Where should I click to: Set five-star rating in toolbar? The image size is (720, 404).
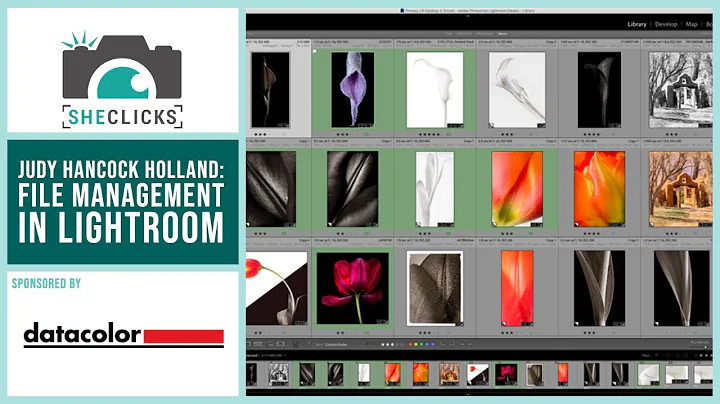pyautogui.click(x=402, y=344)
